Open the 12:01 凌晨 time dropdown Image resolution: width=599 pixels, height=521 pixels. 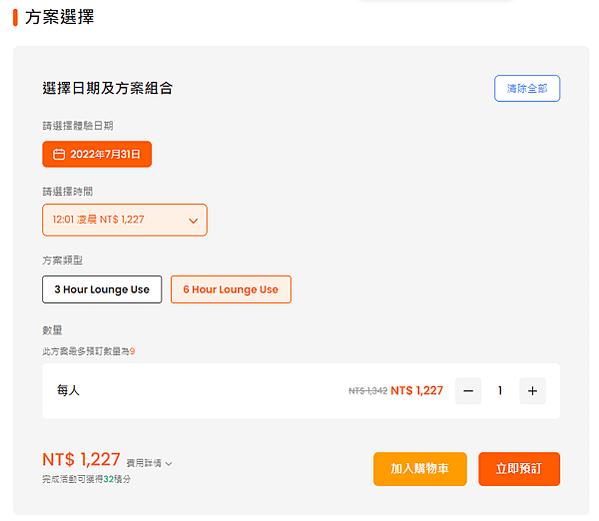click(x=125, y=220)
